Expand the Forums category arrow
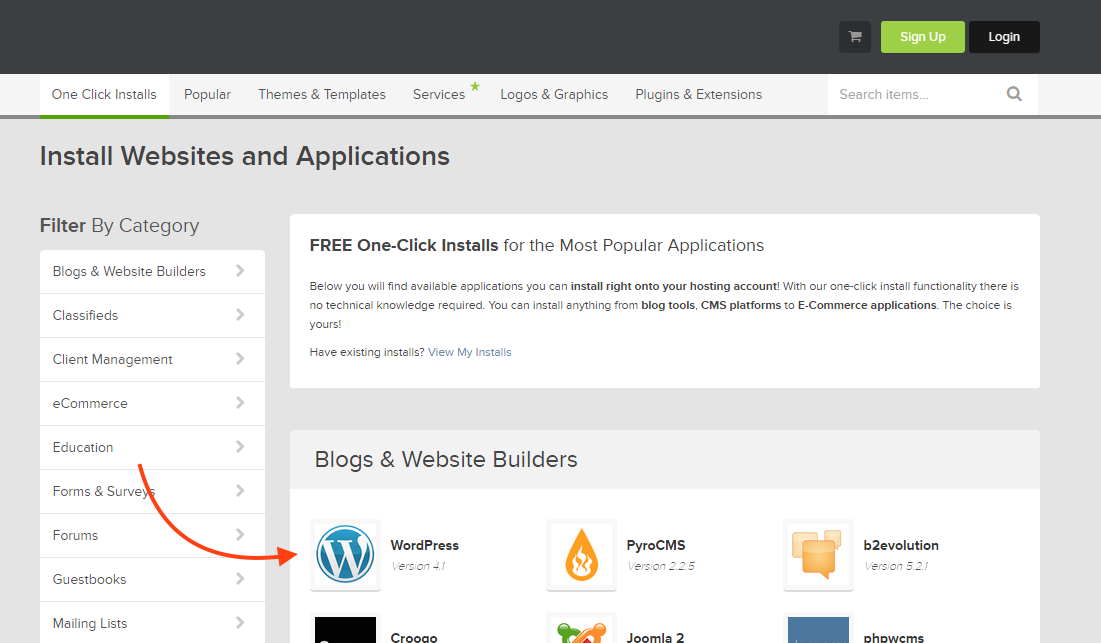The height and width of the screenshot is (643, 1101). click(240, 535)
